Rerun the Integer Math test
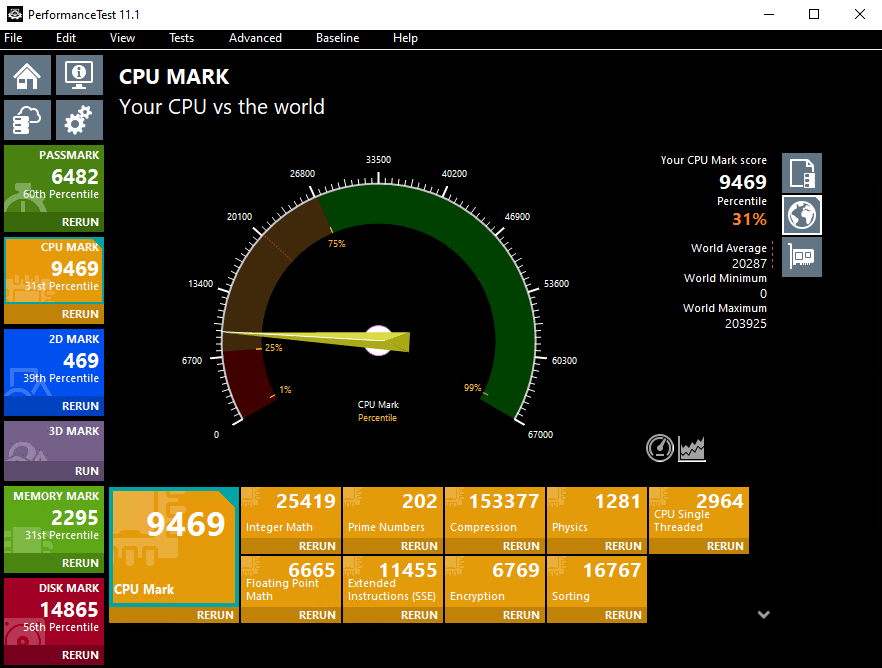This screenshot has width=882, height=668. 317,546
